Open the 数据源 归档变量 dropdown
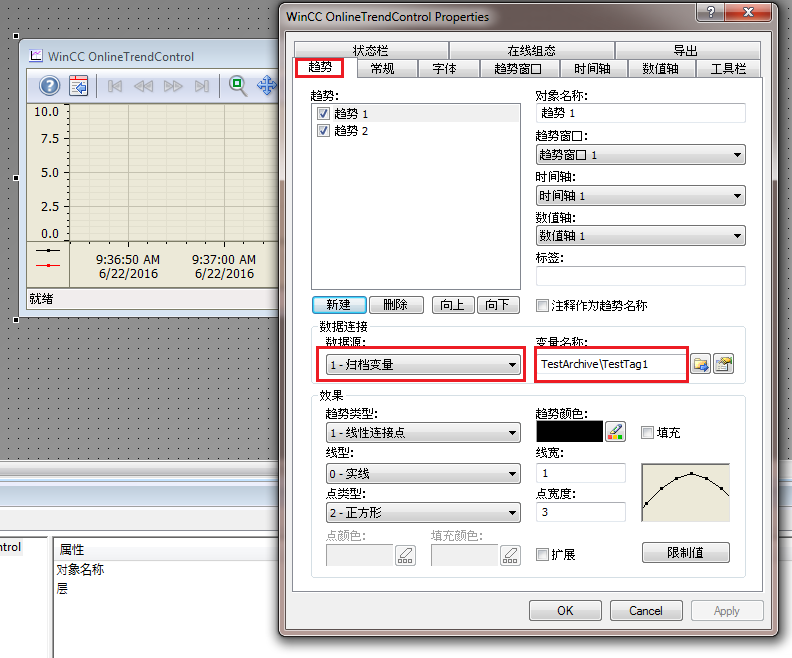Image resolution: width=792 pixels, height=658 pixels. (423, 365)
